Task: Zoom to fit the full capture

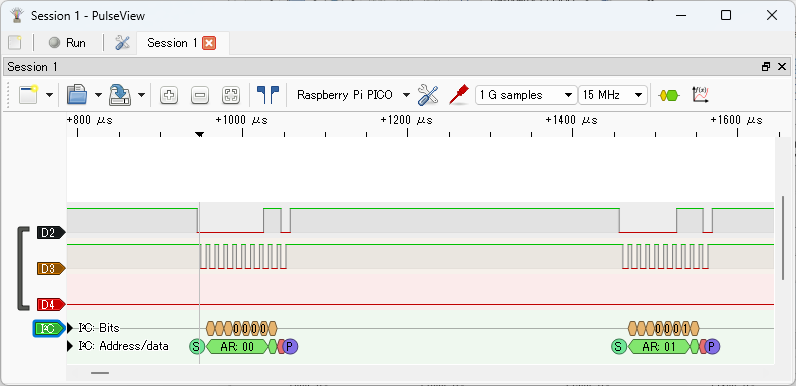Action: [x=231, y=95]
